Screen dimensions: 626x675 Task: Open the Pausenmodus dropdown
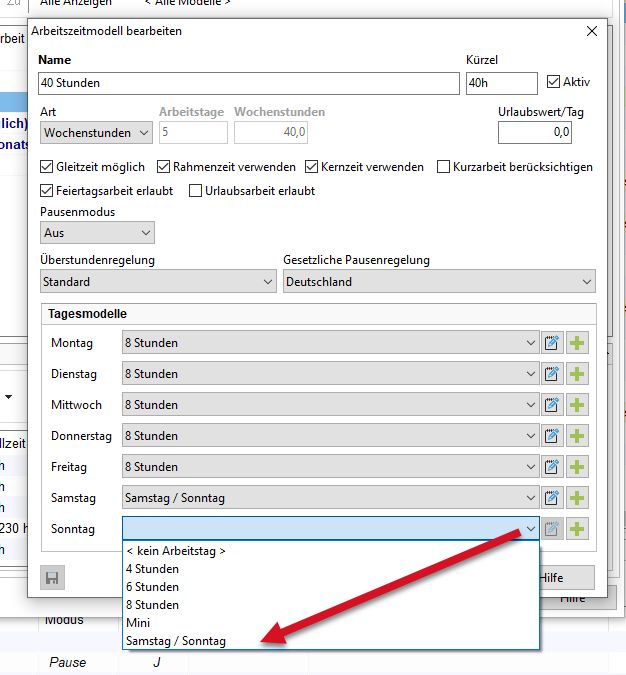97,232
